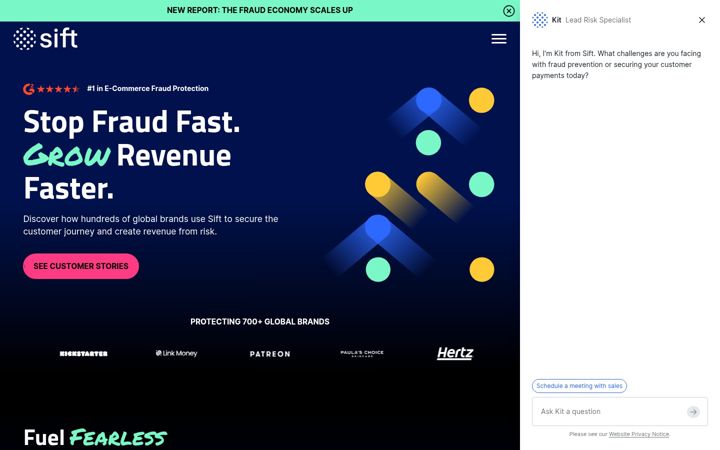Open the hamburger navigation menu

coord(499,39)
